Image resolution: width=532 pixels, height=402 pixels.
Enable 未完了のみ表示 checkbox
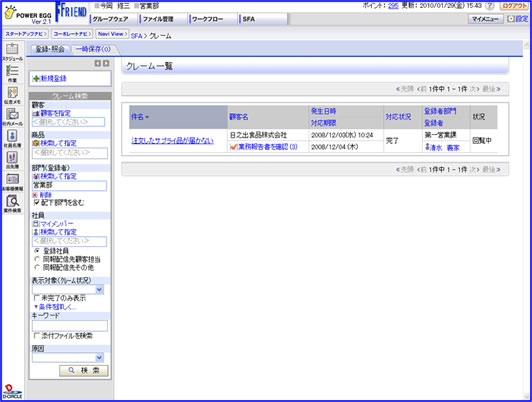pyautogui.click(x=37, y=298)
